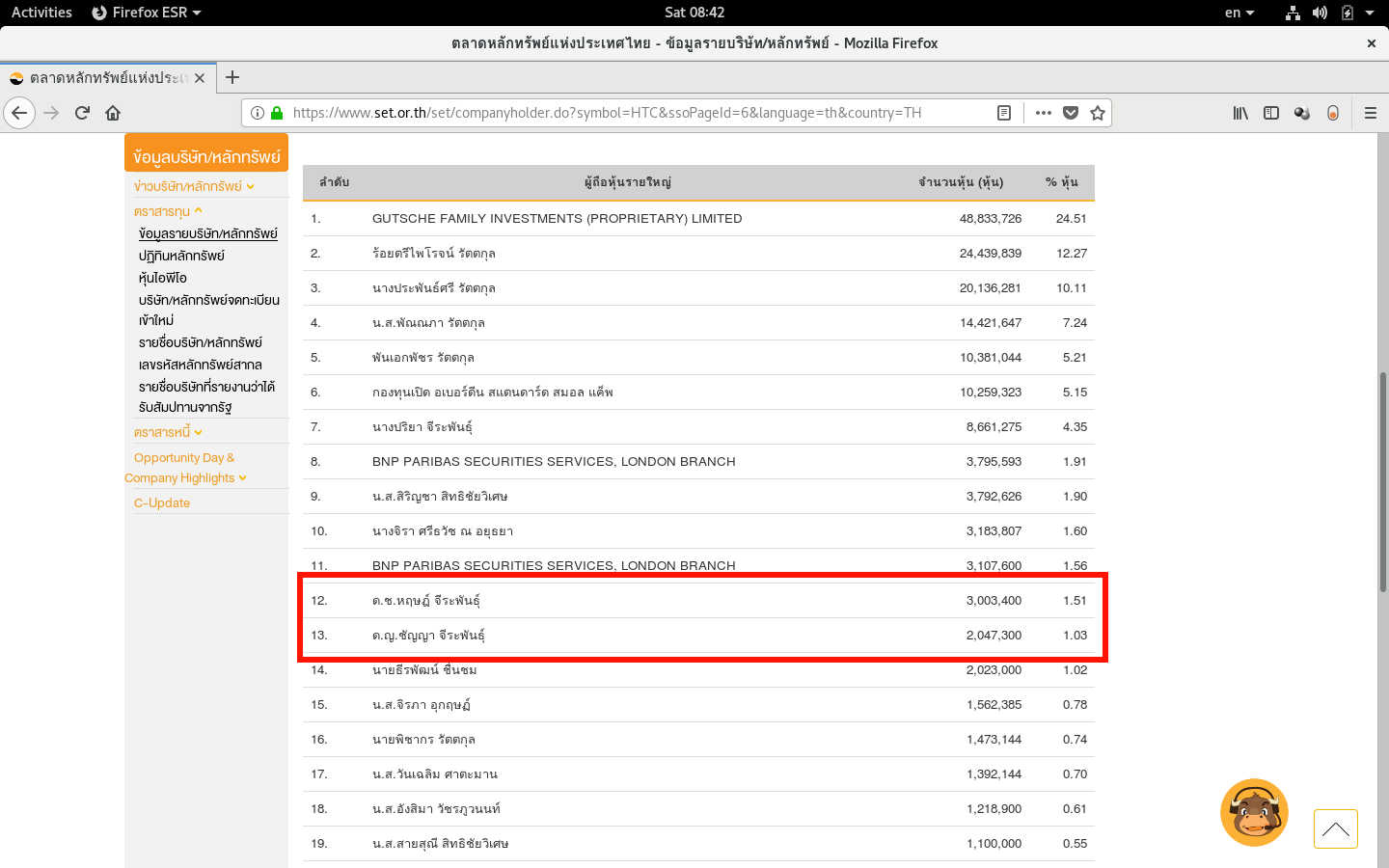Expand the ตราสารหนี้ sidebar section

click(x=168, y=432)
